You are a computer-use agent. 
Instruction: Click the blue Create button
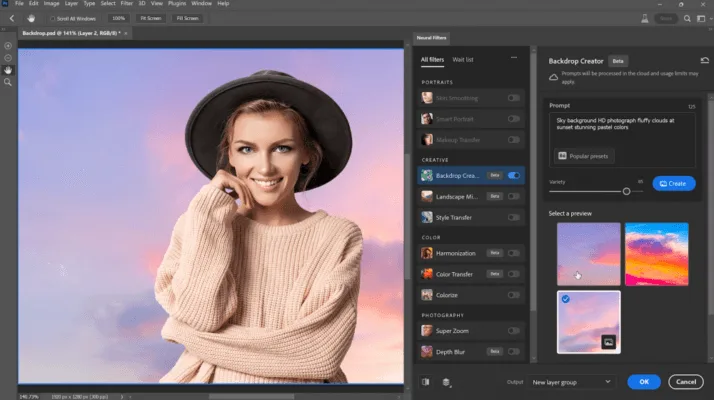674,184
